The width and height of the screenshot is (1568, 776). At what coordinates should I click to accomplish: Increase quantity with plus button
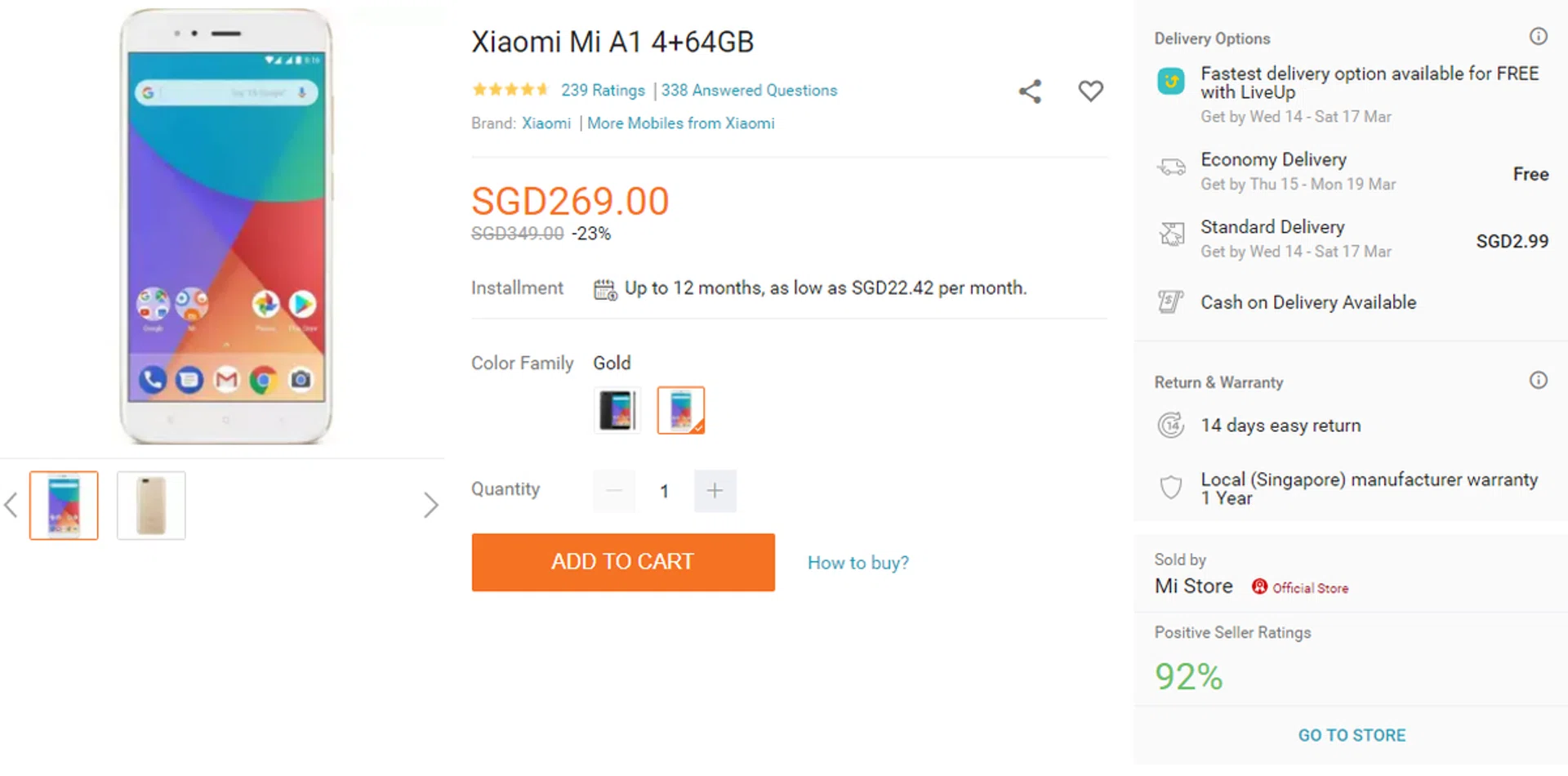715,491
